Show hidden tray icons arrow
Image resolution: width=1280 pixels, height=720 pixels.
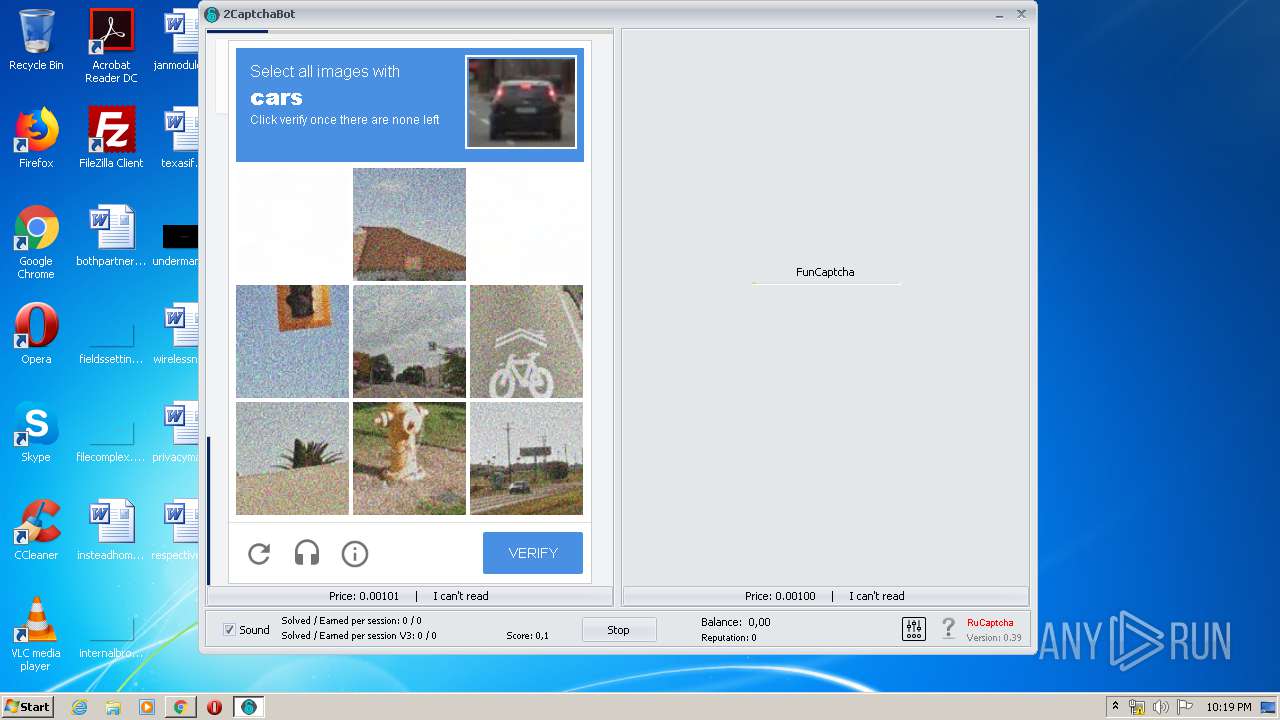tap(1116, 706)
